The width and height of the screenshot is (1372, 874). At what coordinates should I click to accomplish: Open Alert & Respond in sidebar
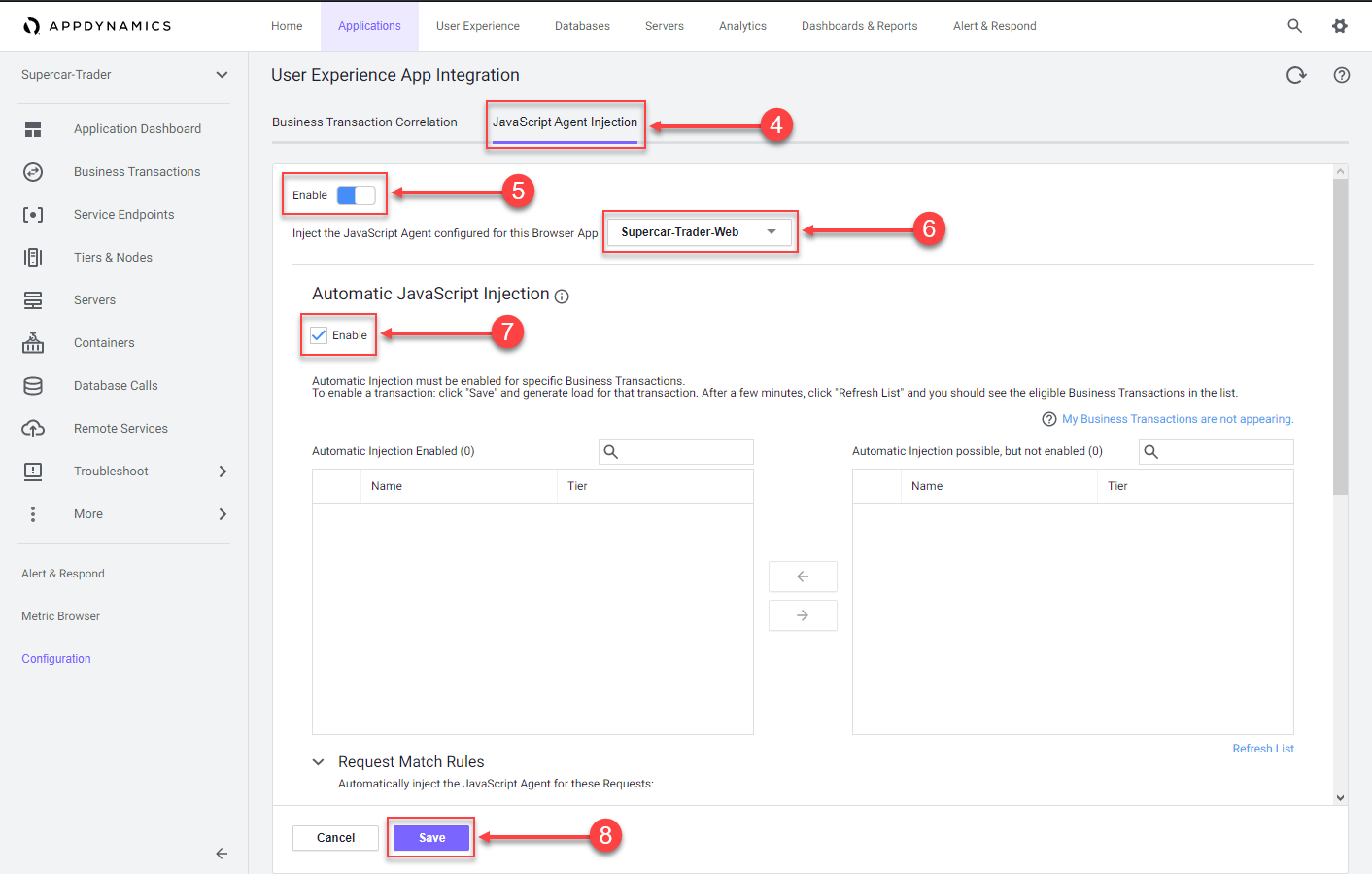coord(63,574)
